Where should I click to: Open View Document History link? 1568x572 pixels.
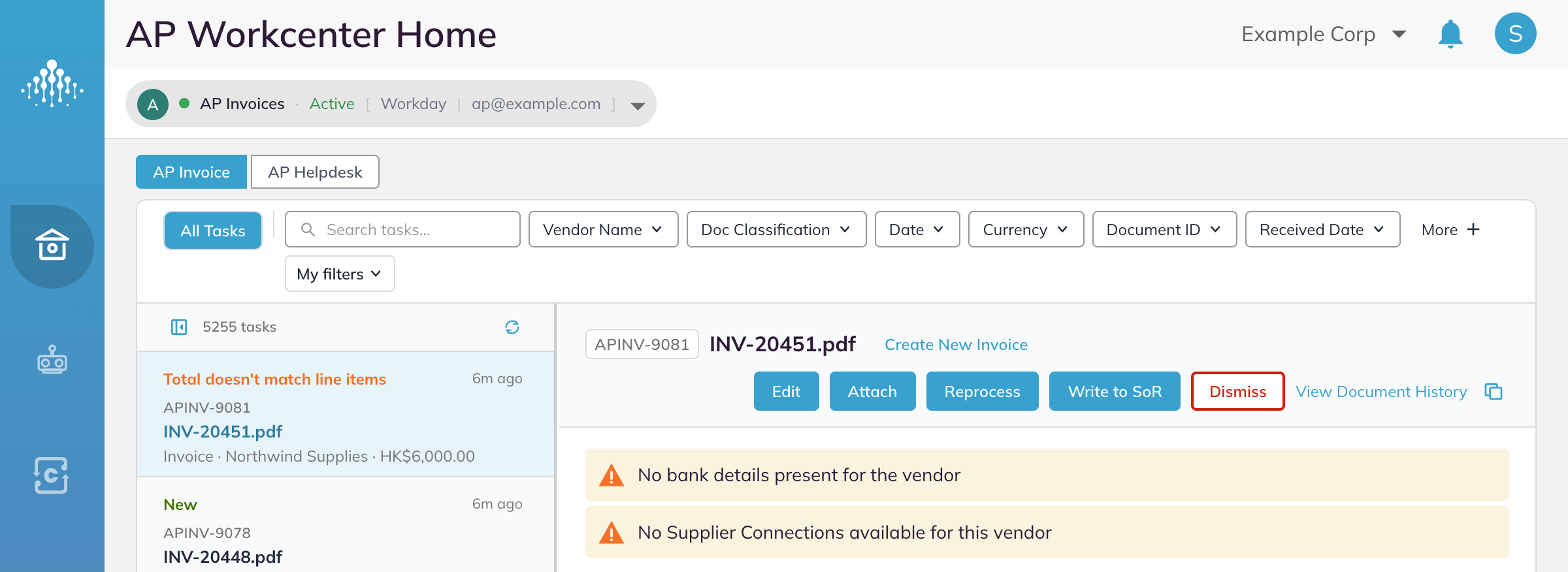[1381, 392]
